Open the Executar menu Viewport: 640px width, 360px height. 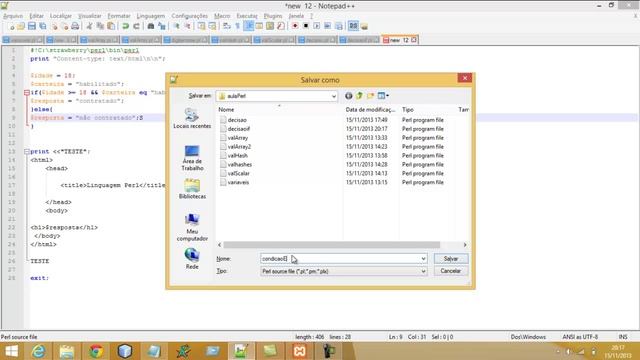pos(247,16)
